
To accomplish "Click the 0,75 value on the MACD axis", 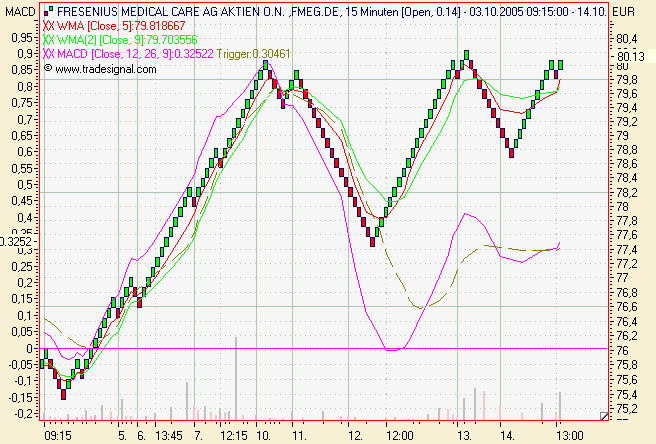I will point(24,103).
